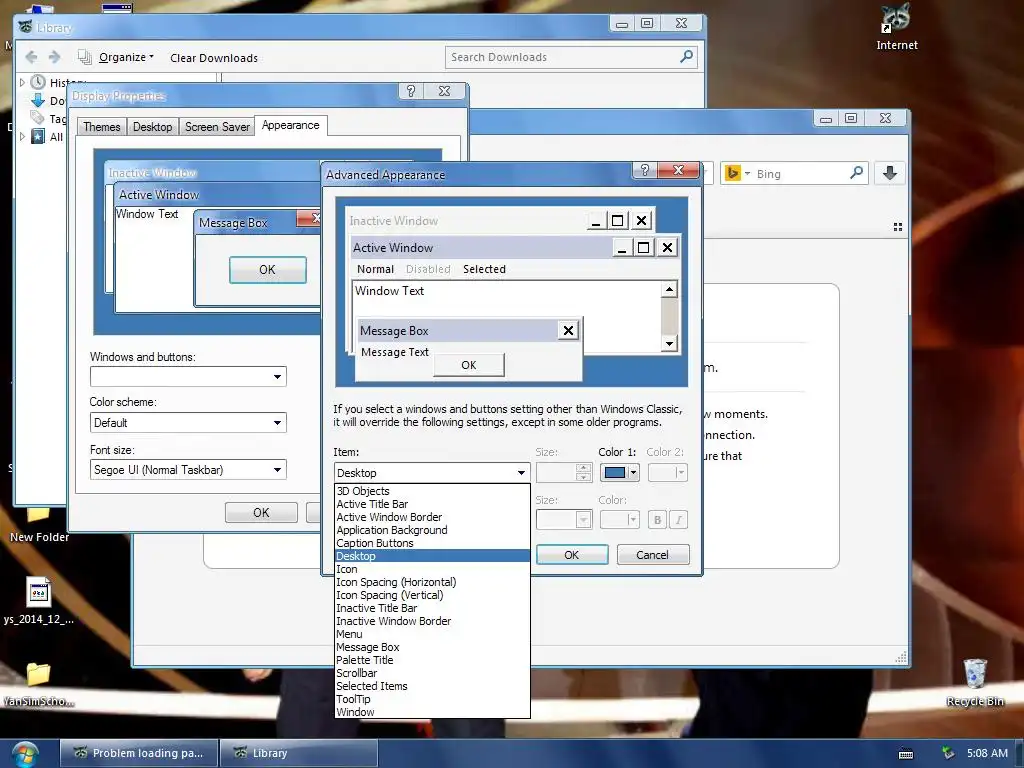
Task: Select the highlighted Desktop list entry
Action: click(x=432, y=556)
